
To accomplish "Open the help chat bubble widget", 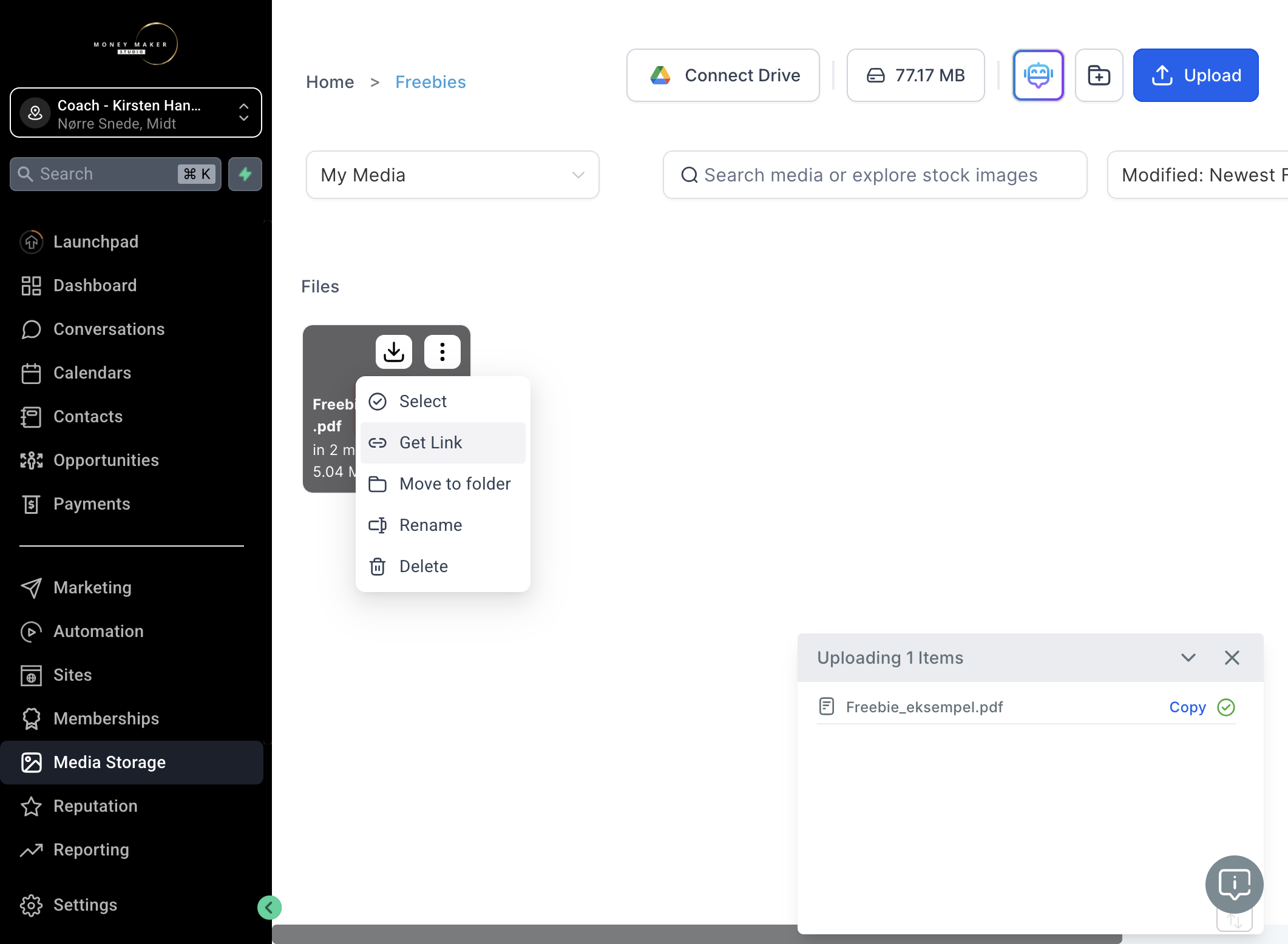I will [1234, 884].
